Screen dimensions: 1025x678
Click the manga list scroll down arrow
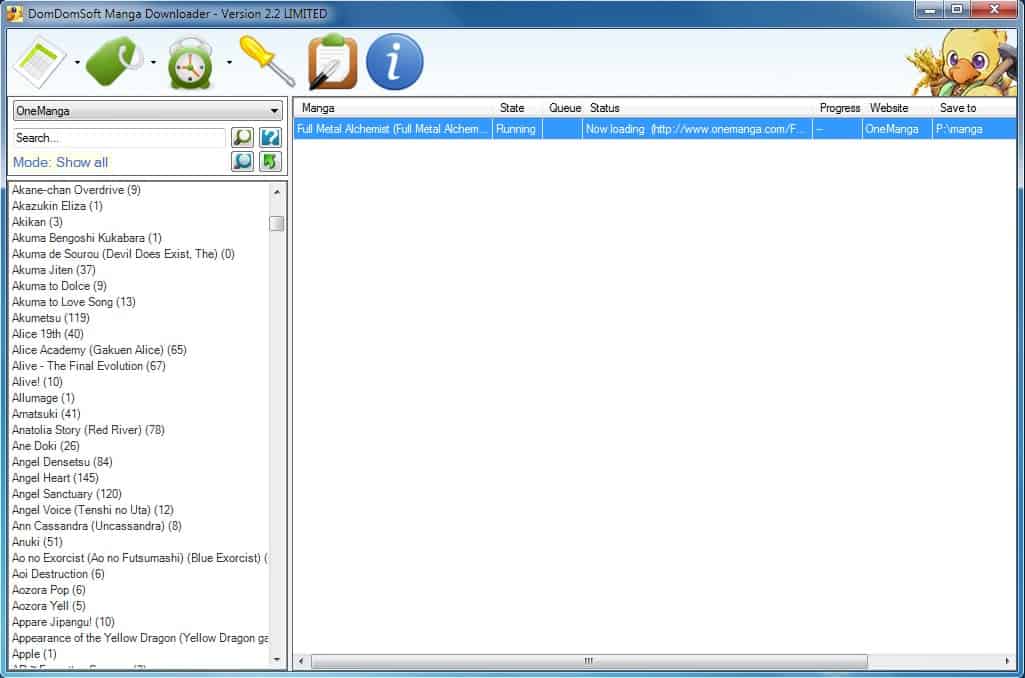pos(277,660)
